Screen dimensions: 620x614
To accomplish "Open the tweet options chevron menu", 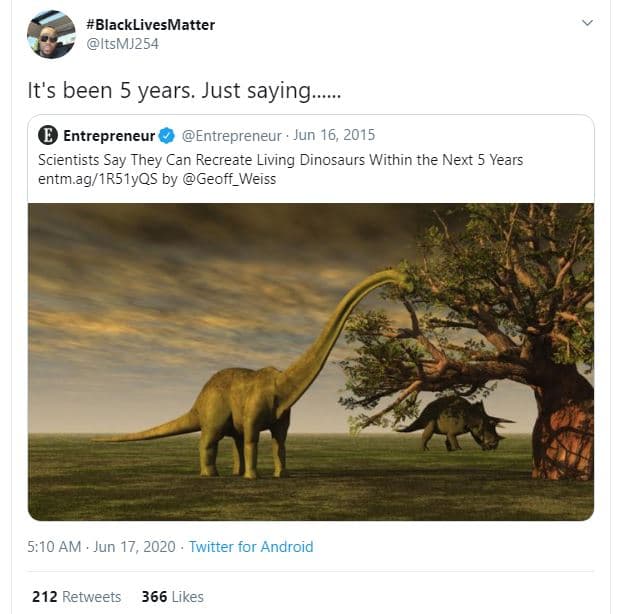I will coord(587,23).
